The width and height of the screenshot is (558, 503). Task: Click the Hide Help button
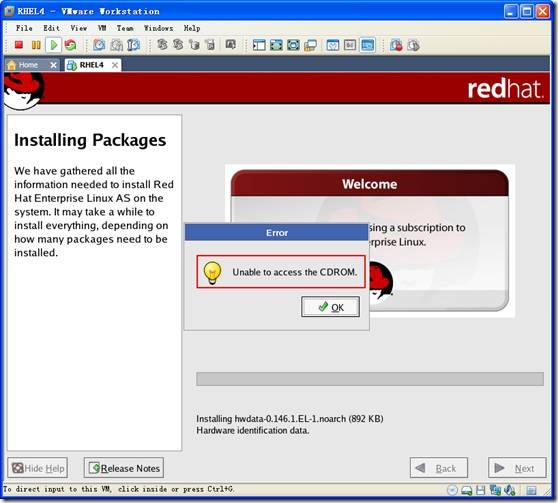point(38,468)
